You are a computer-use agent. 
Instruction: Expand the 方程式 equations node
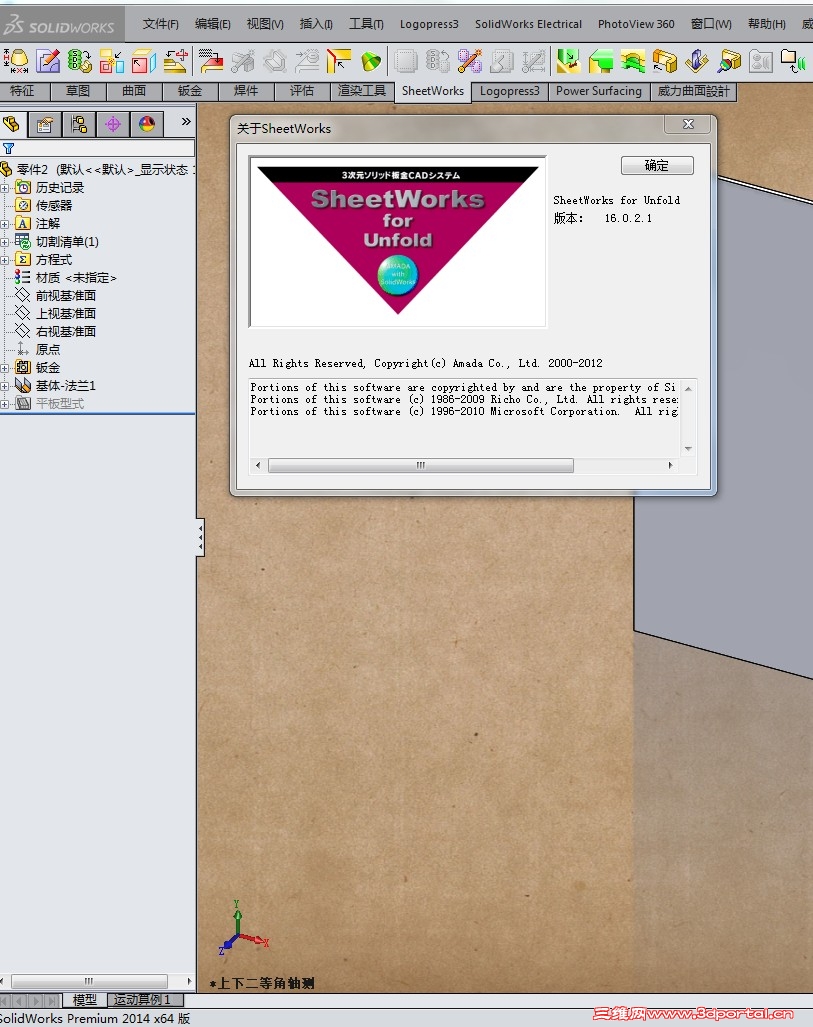tap(5, 260)
